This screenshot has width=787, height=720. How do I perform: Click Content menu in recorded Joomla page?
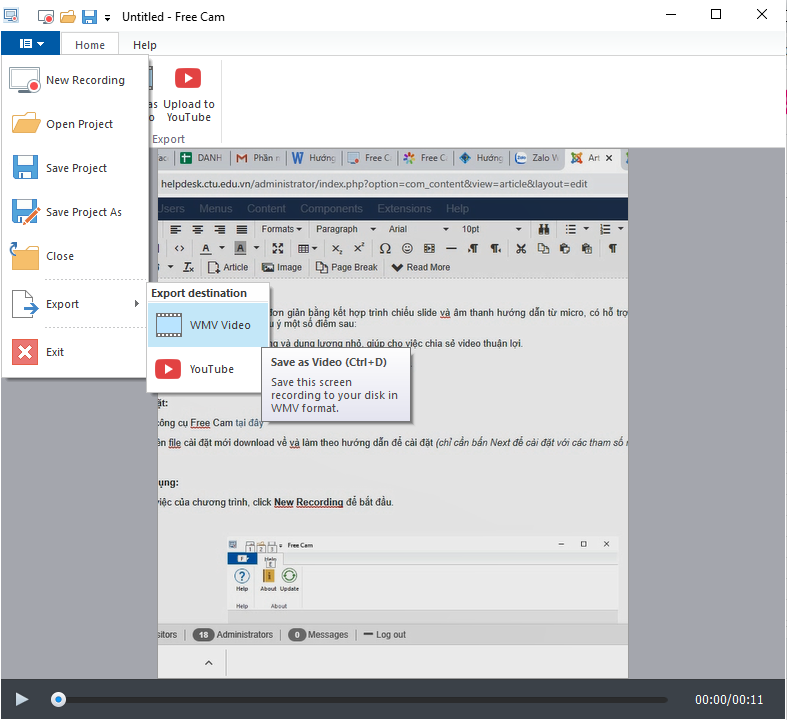click(x=266, y=208)
